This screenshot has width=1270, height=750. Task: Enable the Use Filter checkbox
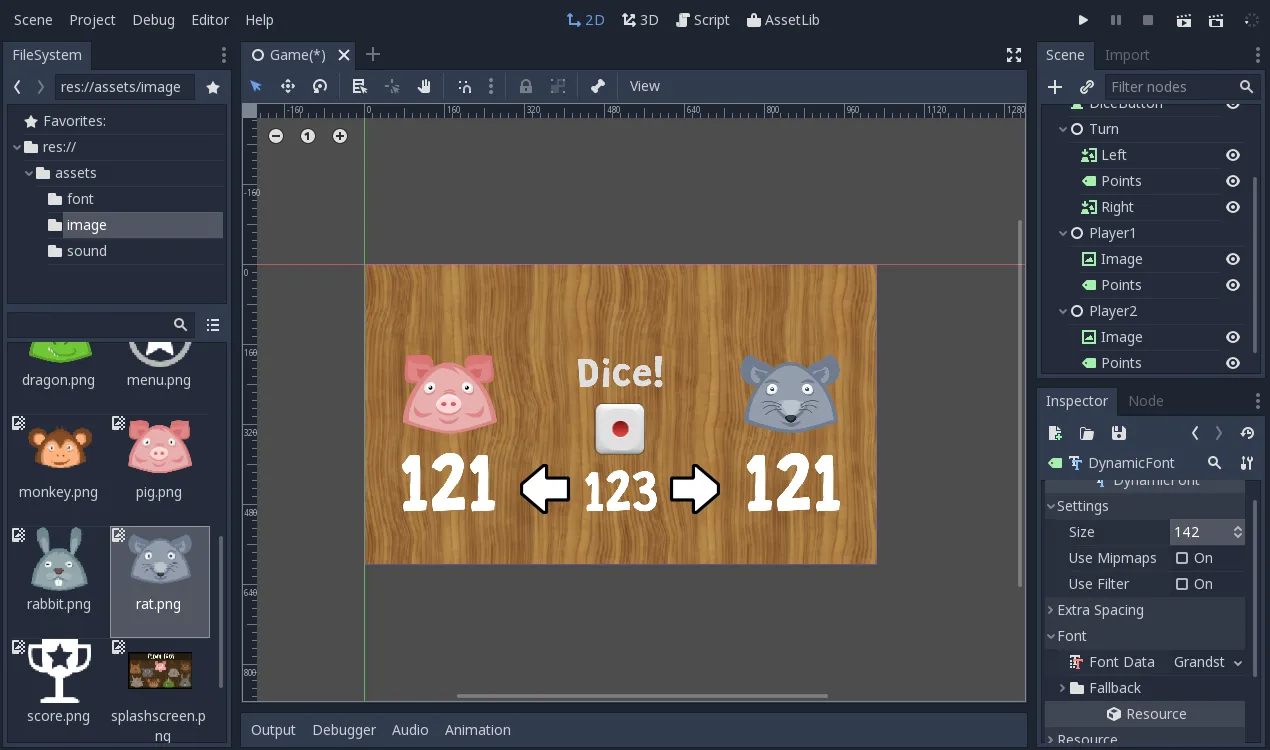tap(1182, 584)
